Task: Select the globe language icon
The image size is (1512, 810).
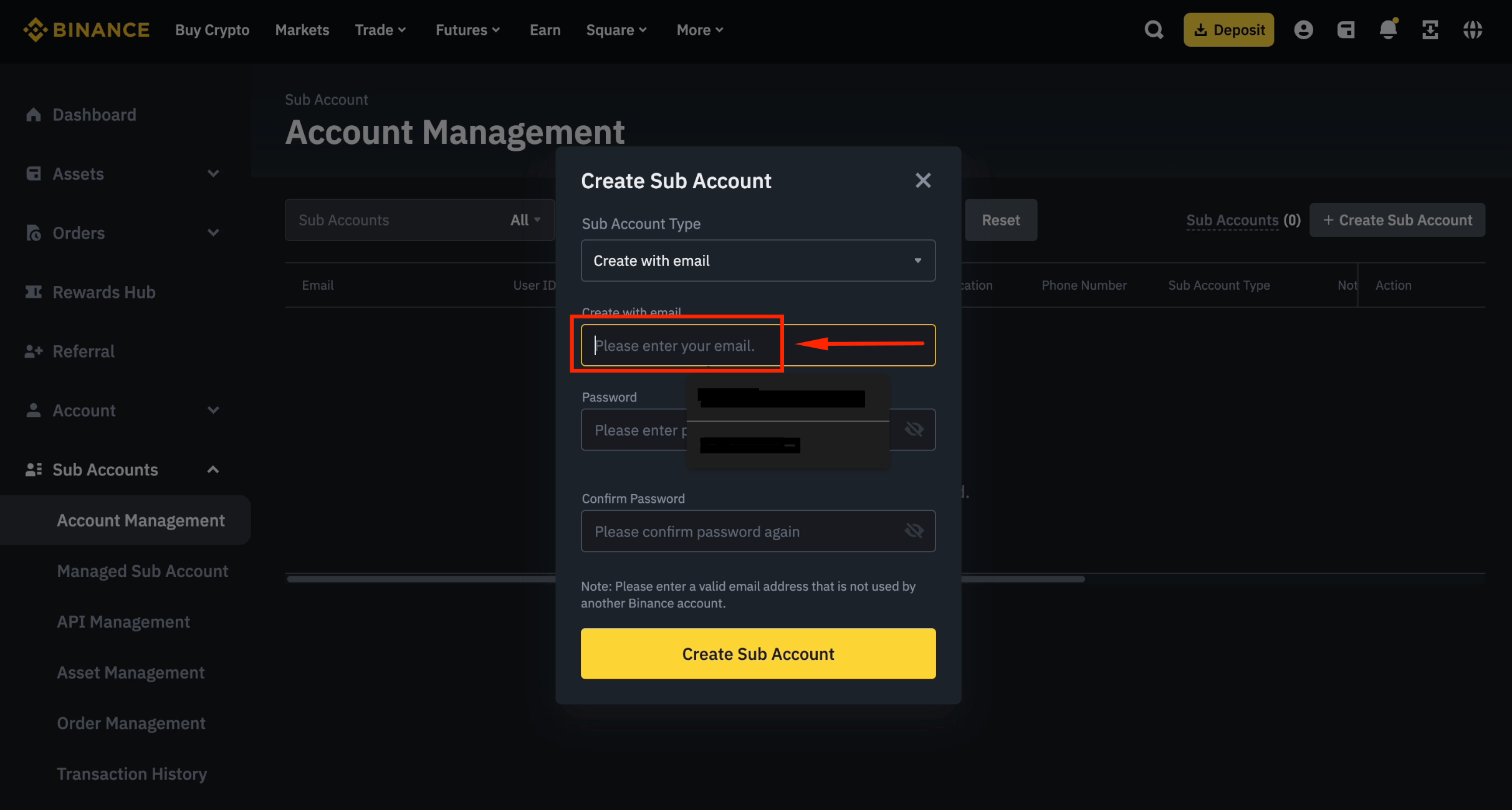Action: [1473, 29]
